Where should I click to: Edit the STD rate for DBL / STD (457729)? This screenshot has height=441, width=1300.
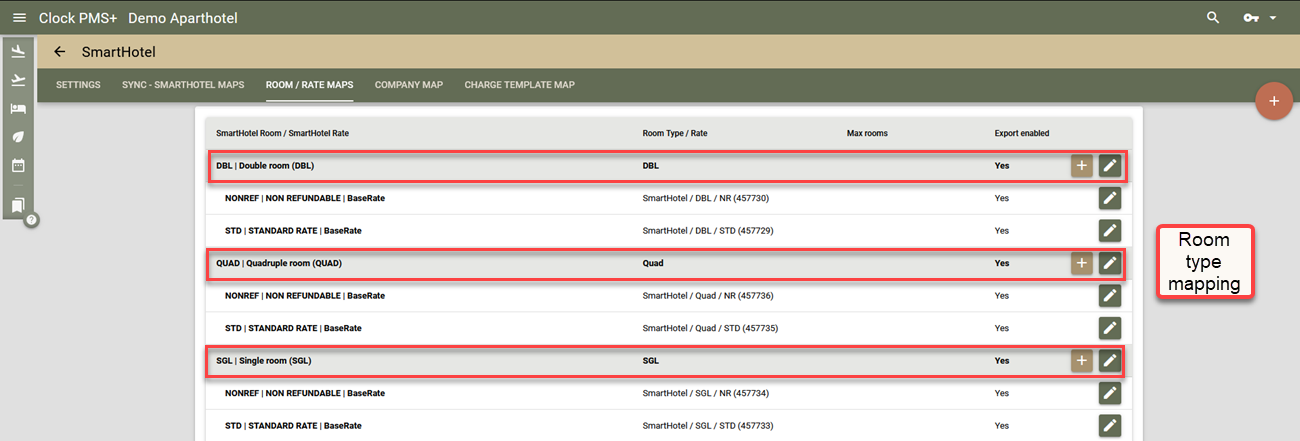pyautogui.click(x=1109, y=231)
